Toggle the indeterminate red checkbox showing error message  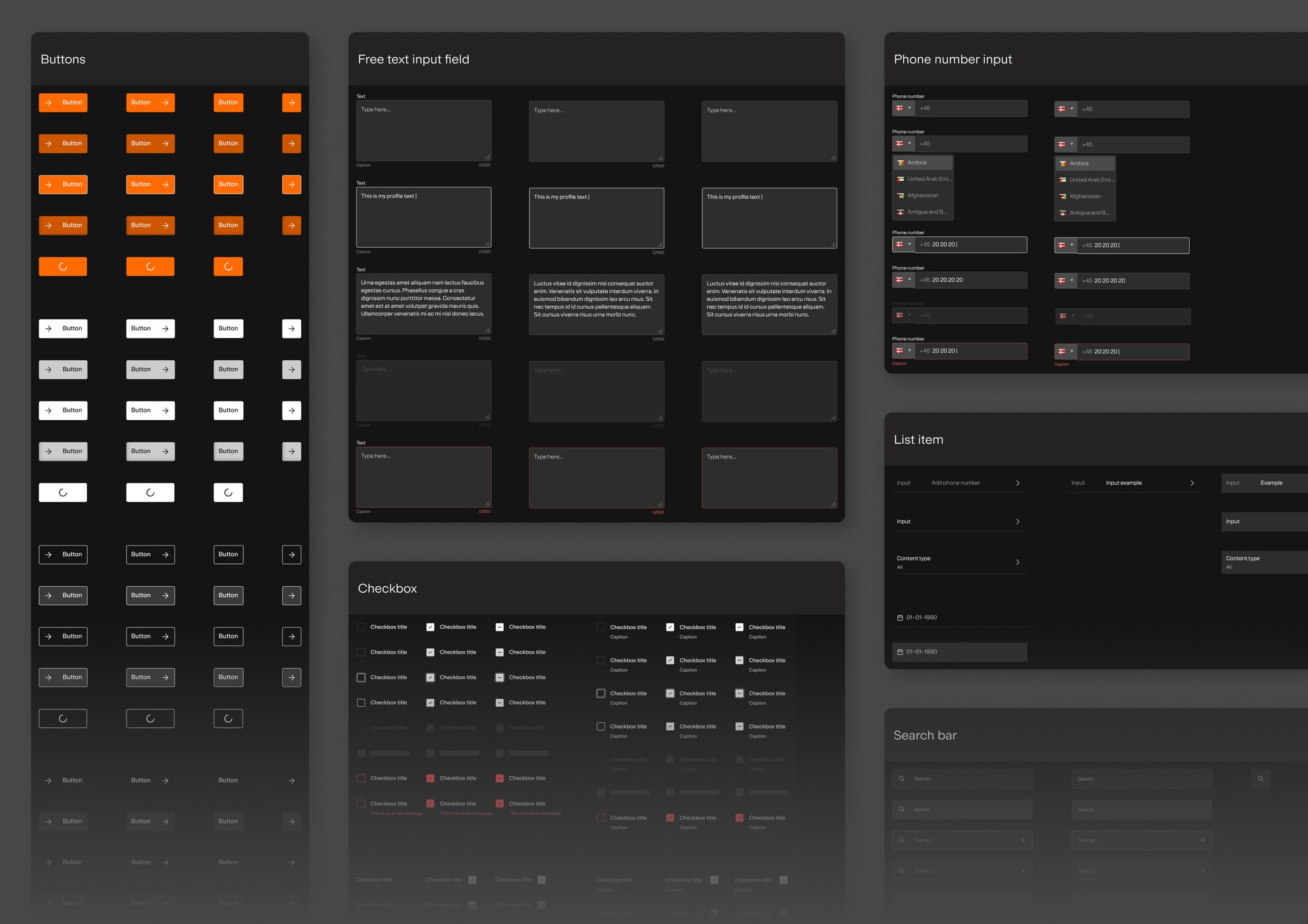(499, 804)
